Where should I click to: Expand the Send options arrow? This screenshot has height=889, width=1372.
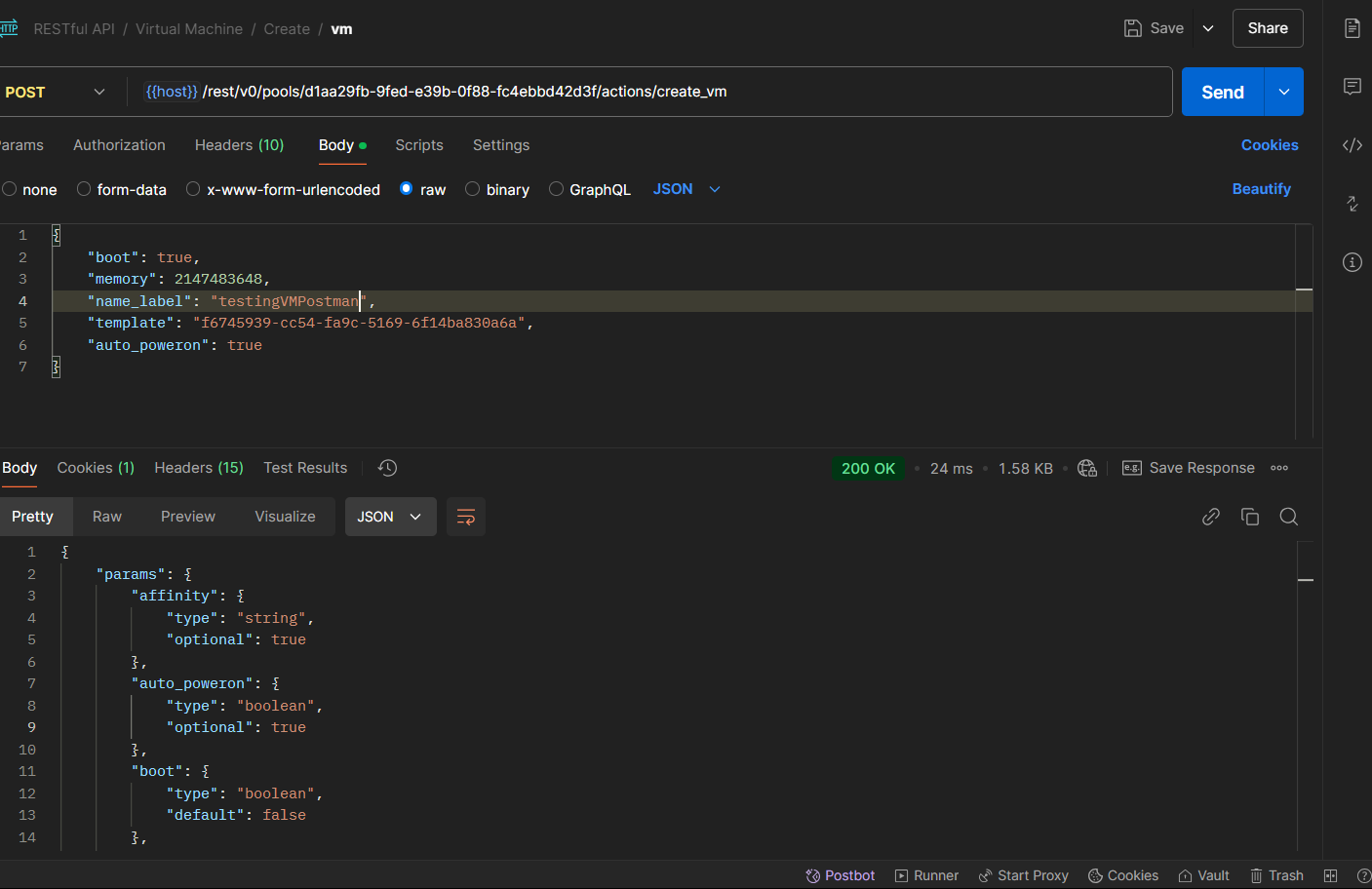click(1284, 92)
